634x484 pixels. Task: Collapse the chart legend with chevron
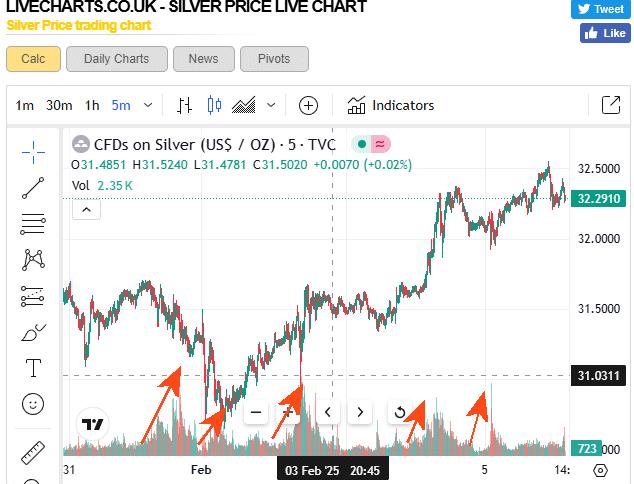pos(87,209)
